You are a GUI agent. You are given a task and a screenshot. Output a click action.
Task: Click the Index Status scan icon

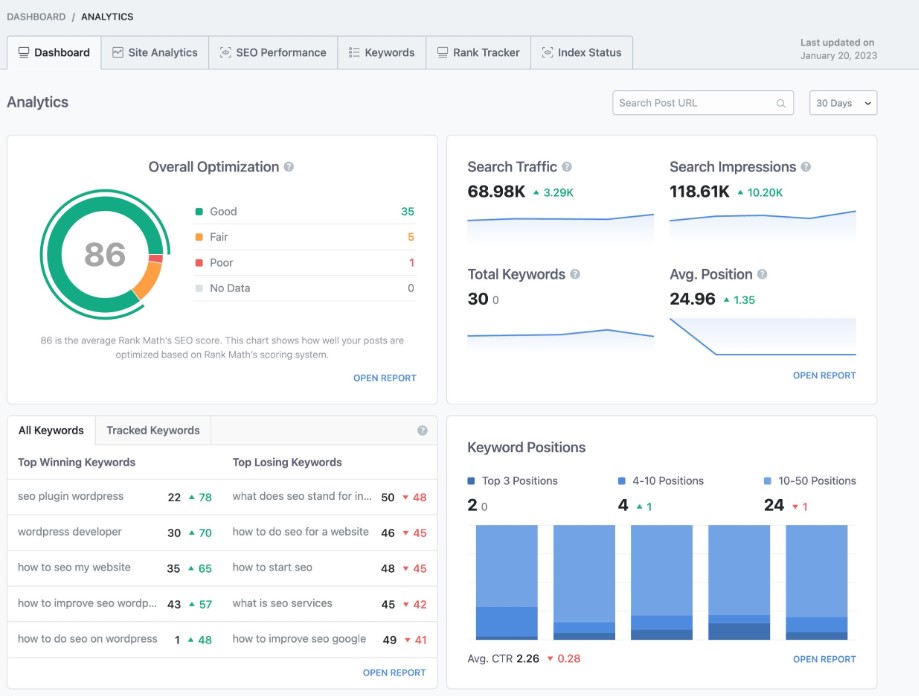tap(547, 52)
